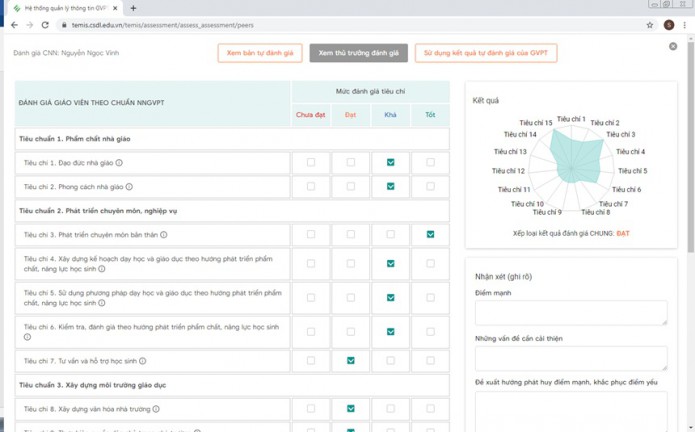This screenshot has height=432, width=695.
Task: Open a new browser tab
Action: 133,8
